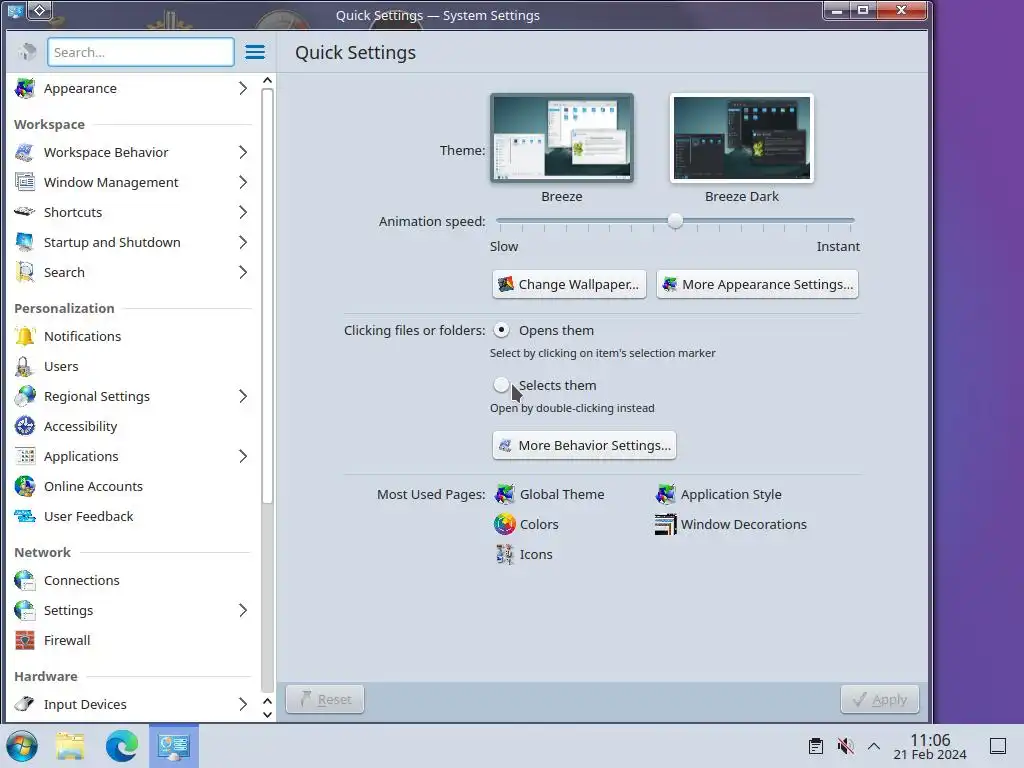Click the sidebar scroll-up arrow at top
This screenshot has width=1024, height=768.
coord(267,80)
